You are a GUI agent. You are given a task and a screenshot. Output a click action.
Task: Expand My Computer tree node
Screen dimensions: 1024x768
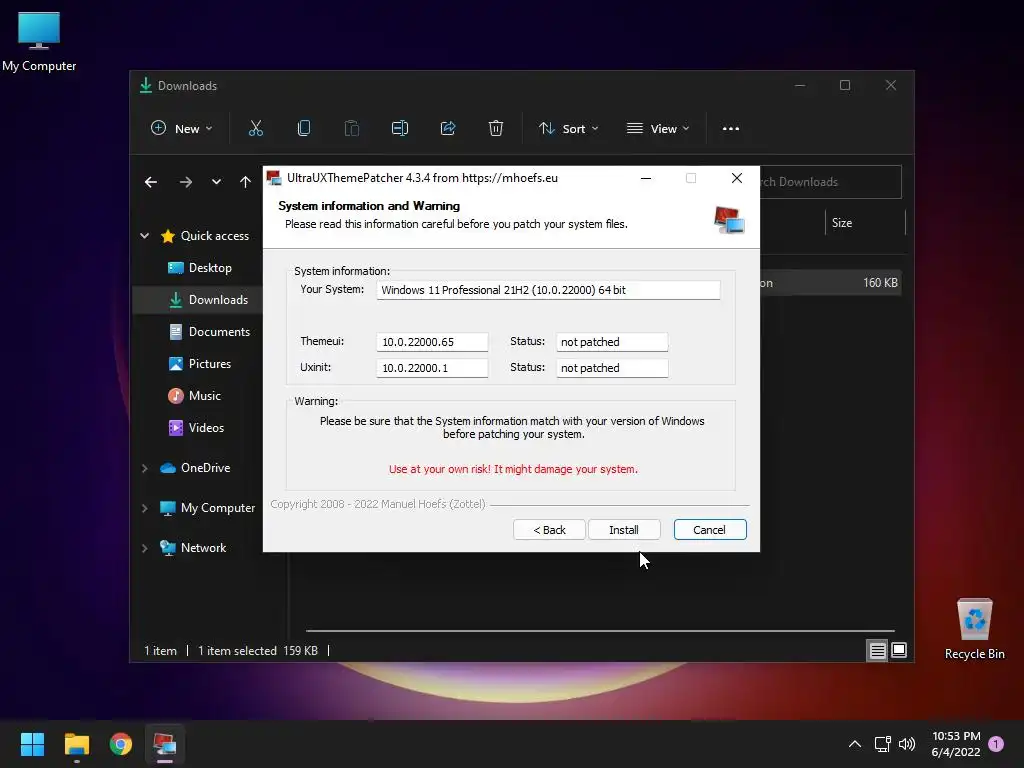(144, 508)
